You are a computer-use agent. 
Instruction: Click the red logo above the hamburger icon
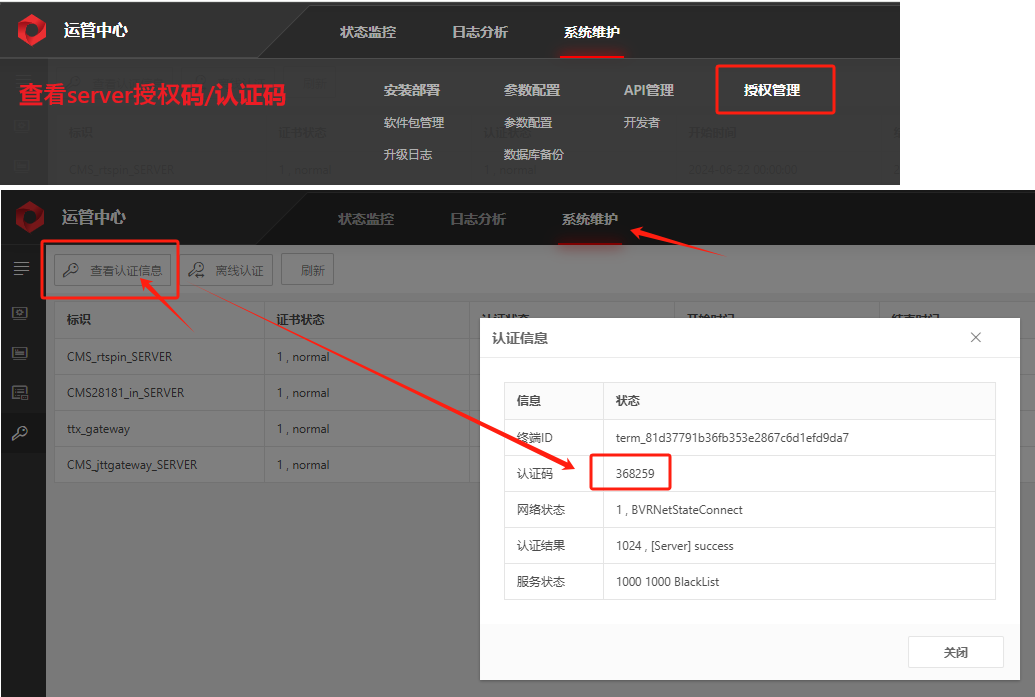[30, 217]
